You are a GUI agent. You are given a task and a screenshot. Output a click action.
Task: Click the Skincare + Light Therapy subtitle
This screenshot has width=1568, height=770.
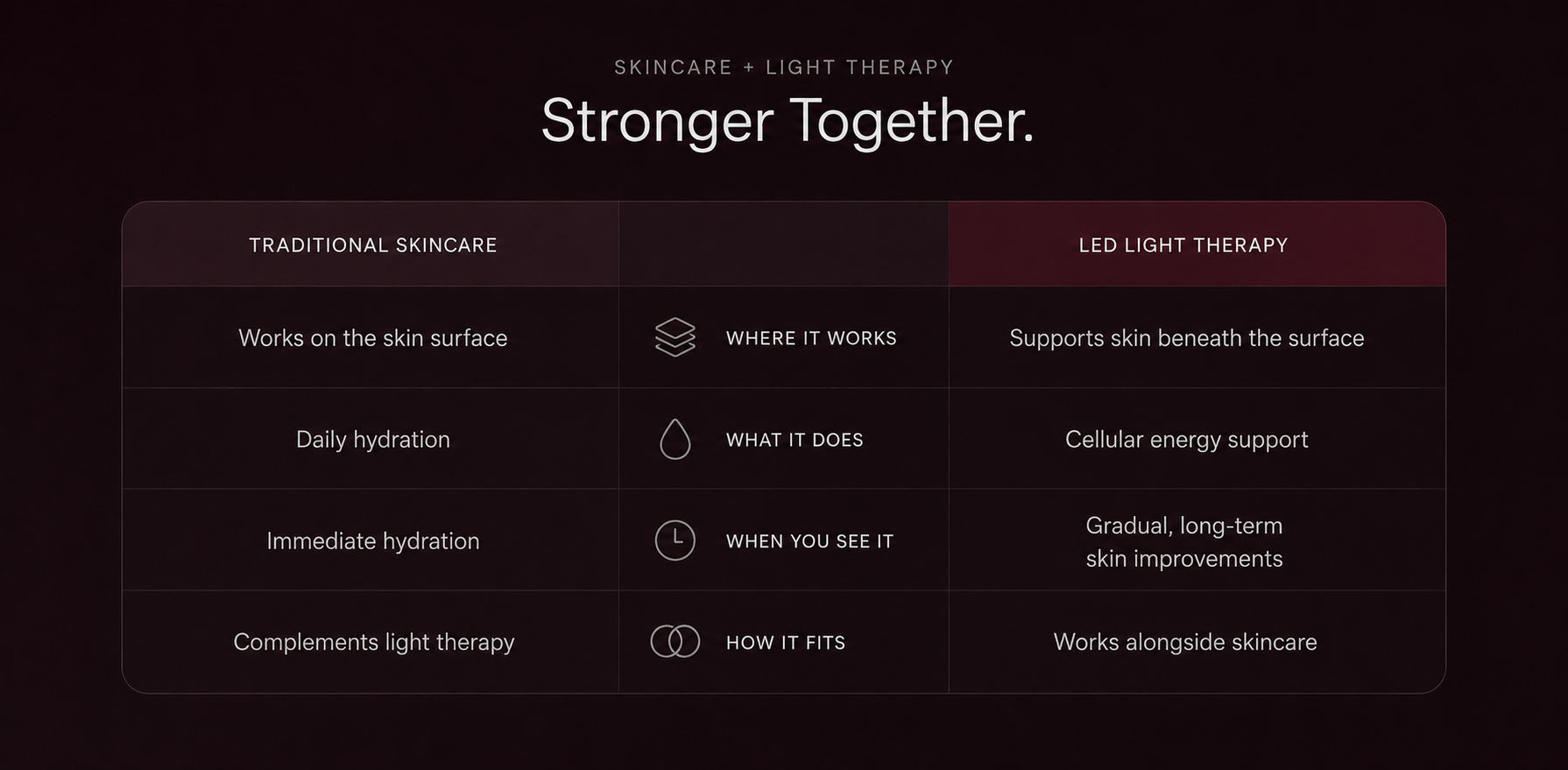click(784, 67)
